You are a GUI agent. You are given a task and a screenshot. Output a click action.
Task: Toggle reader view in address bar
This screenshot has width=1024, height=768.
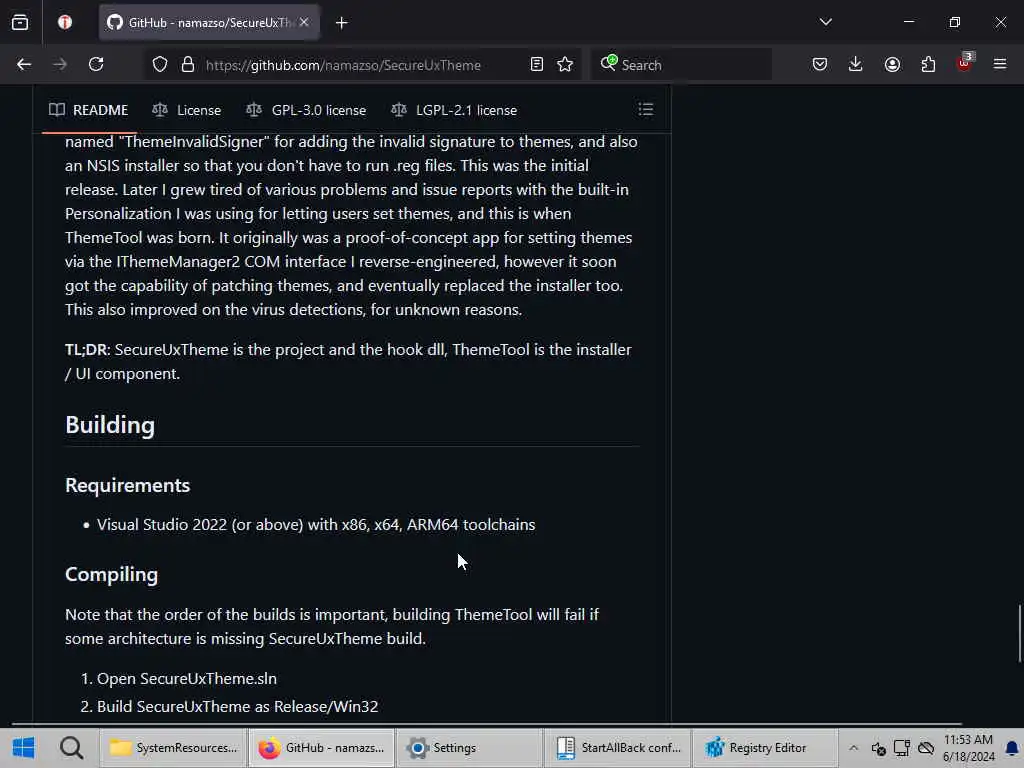pos(537,65)
